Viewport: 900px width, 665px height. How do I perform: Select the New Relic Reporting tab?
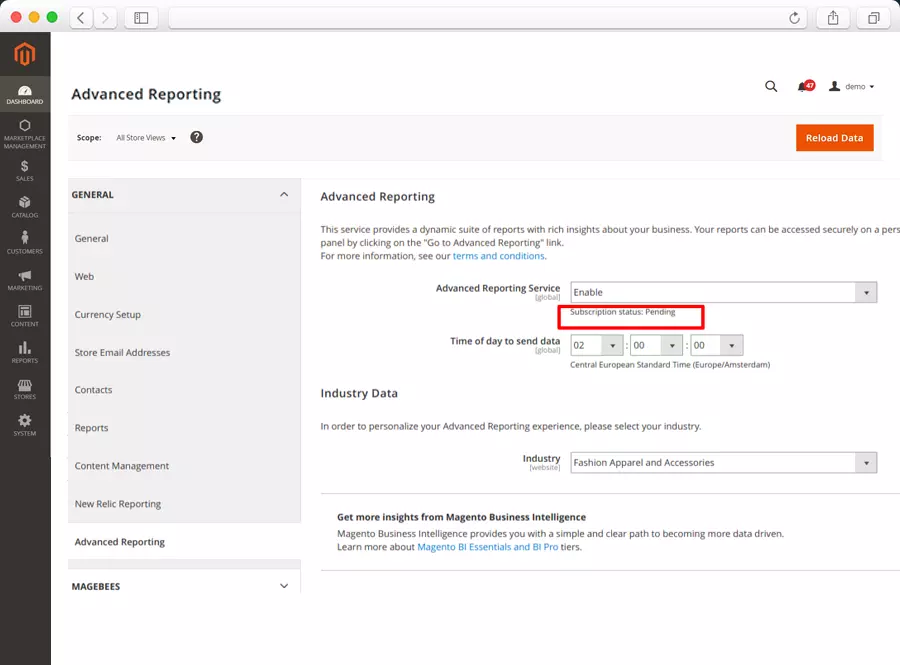(x=118, y=504)
